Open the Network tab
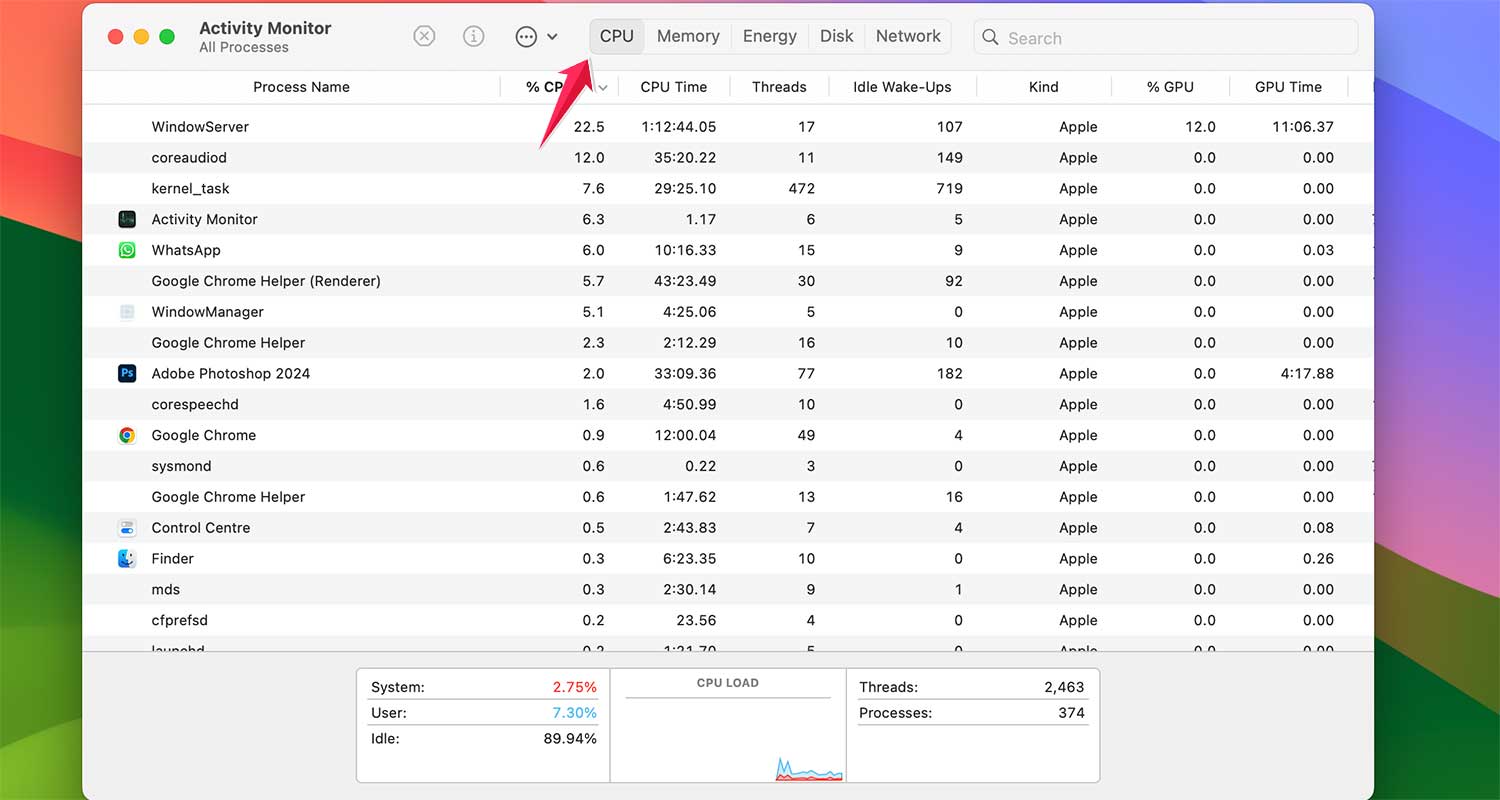This screenshot has width=1500, height=800. pos(907,35)
